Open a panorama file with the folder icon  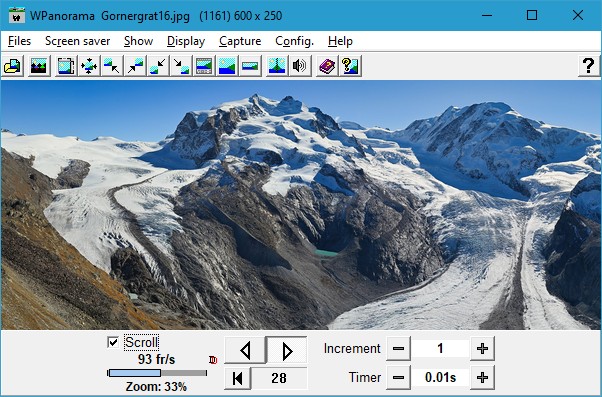tap(13, 66)
